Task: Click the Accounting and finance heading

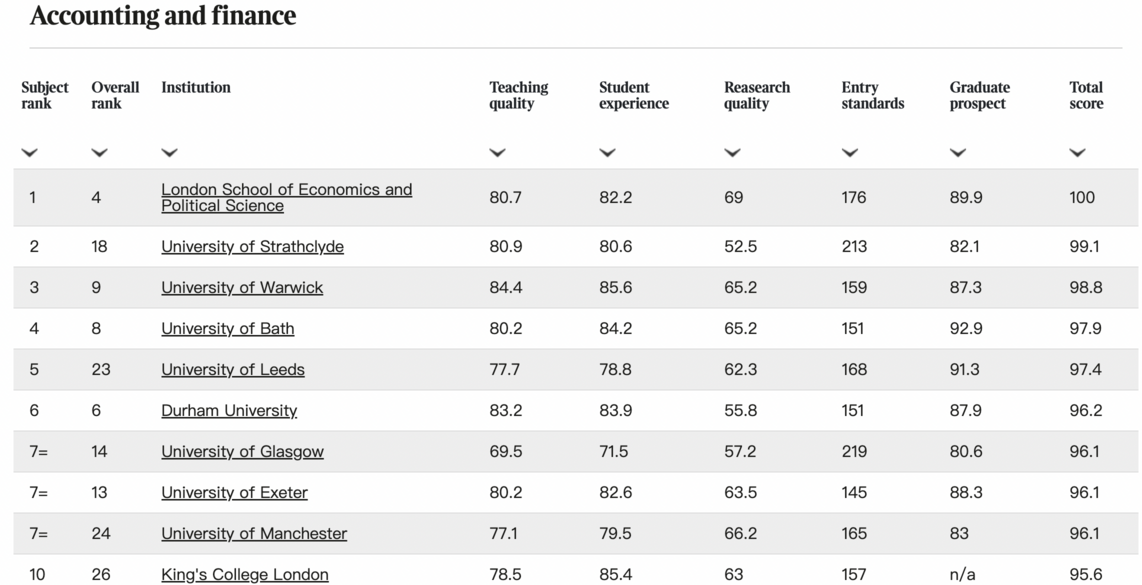Action: coord(163,16)
